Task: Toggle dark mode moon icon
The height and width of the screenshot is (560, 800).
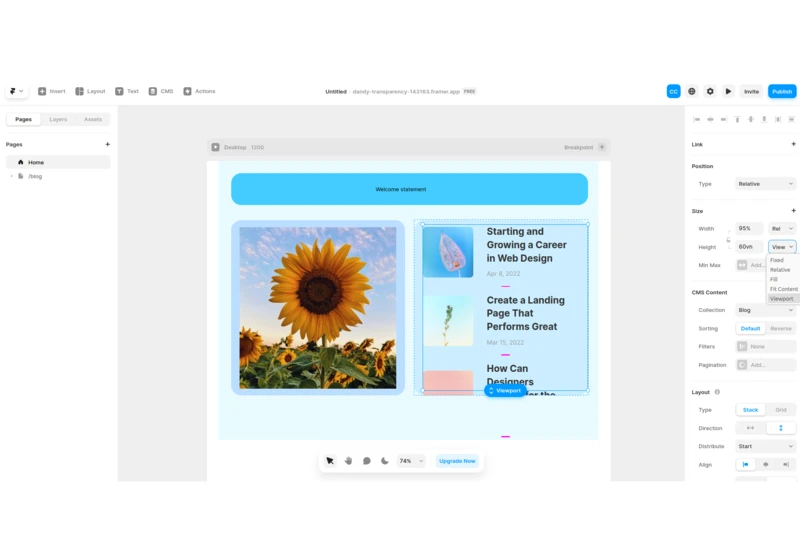Action: point(385,461)
